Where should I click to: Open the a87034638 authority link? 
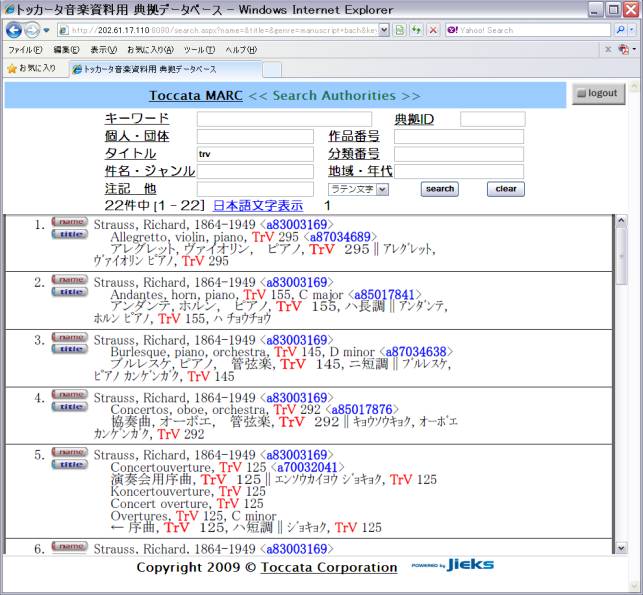tap(416, 352)
